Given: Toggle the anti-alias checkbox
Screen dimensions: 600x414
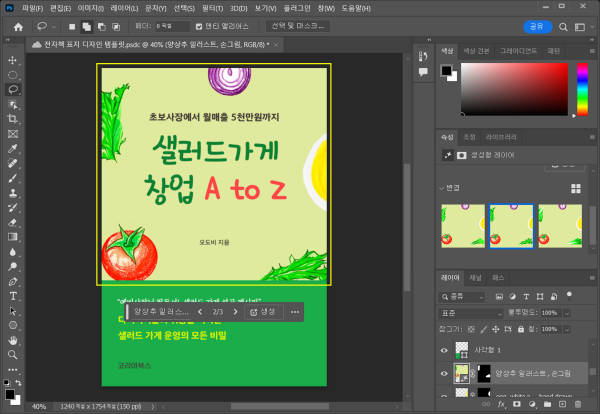Looking at the screenshot, I should click(199, 26).
